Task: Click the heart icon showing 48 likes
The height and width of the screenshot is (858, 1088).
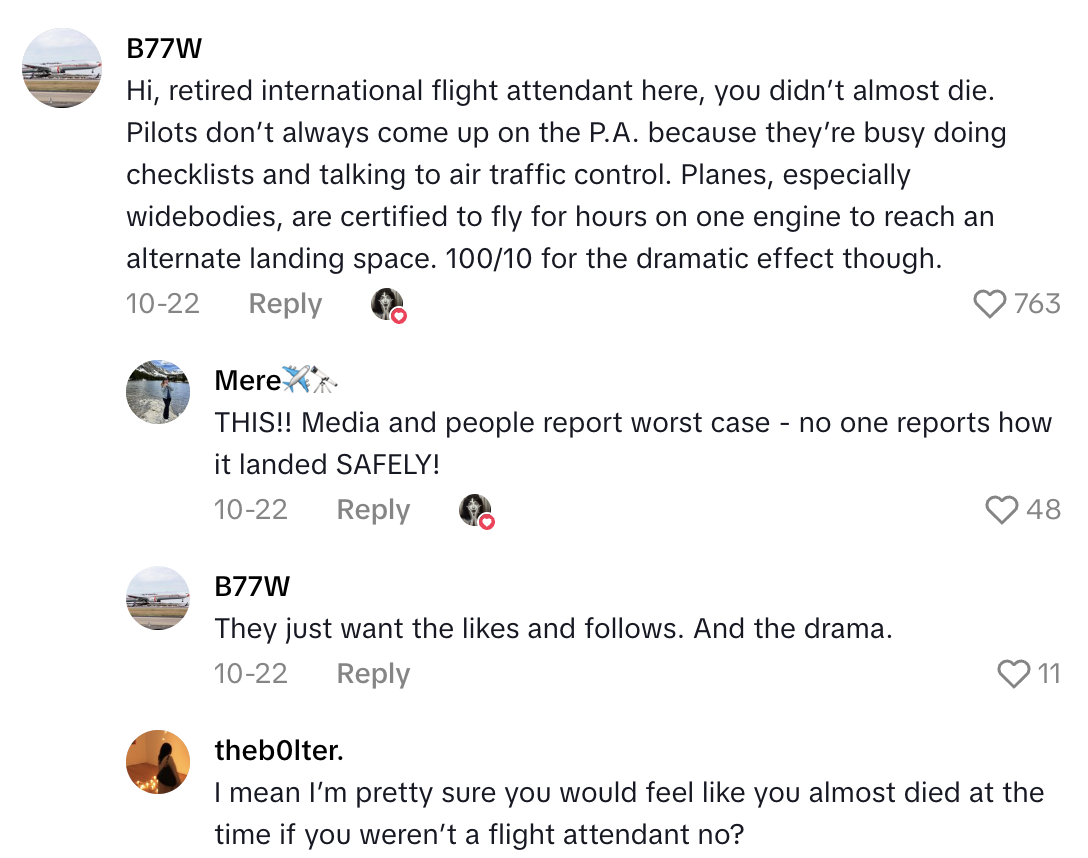Action: pyautogui.click(x=1000, y=510)
